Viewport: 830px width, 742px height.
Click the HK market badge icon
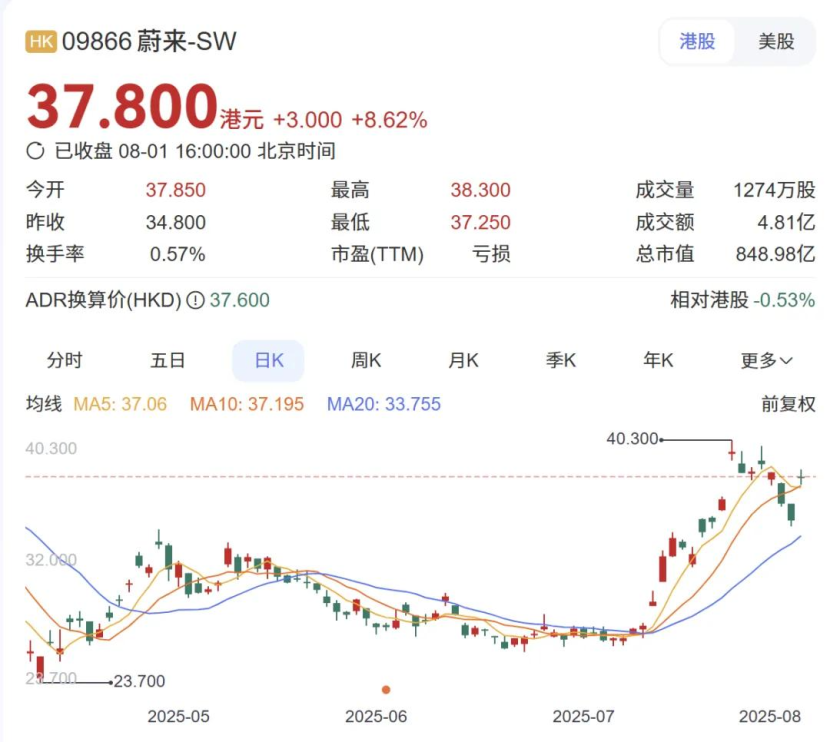coord(40,42)
